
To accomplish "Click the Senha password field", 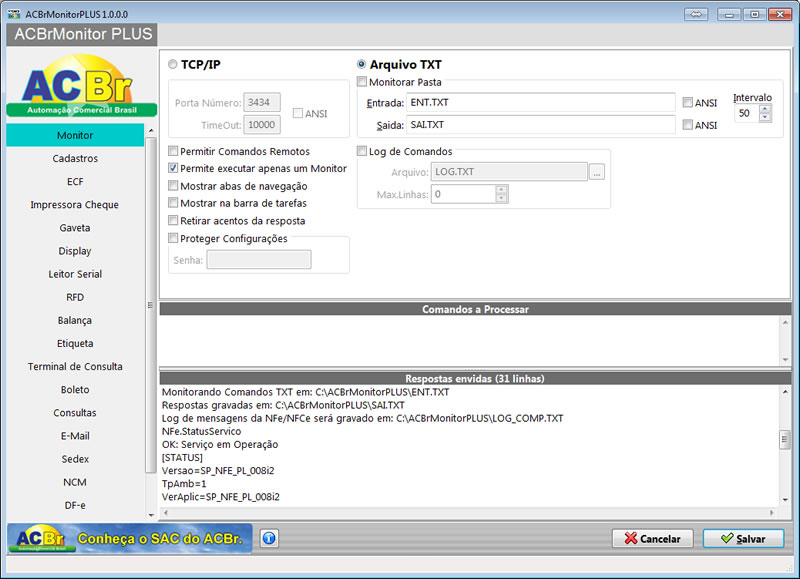I will 259,260.
